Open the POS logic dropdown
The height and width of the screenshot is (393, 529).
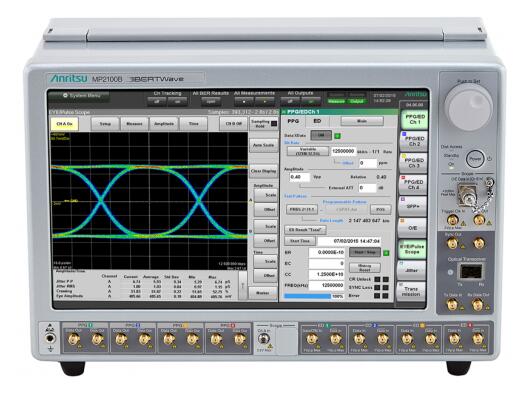point(381,209)
